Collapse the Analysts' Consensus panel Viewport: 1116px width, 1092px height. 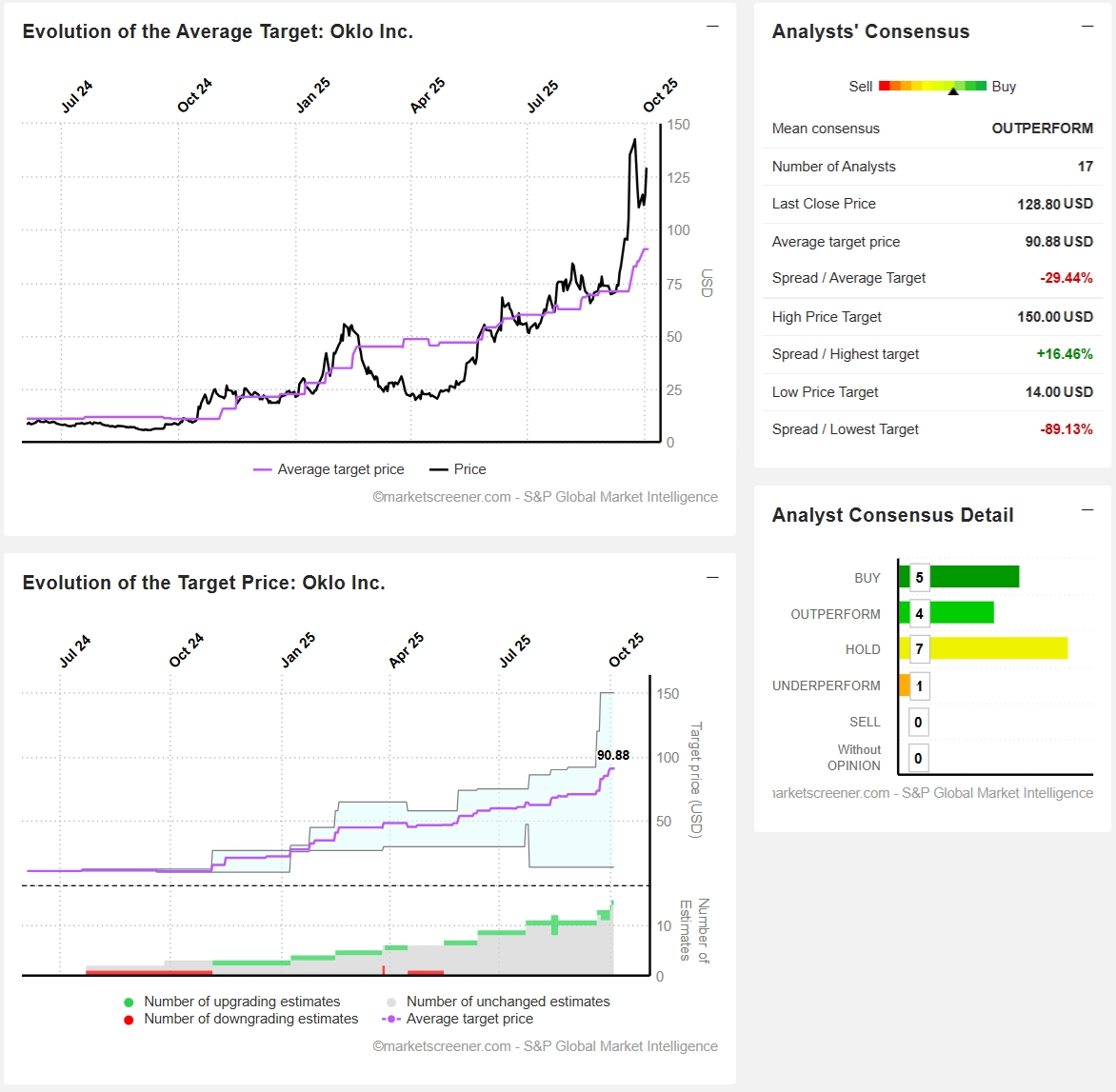point(1087,27)
